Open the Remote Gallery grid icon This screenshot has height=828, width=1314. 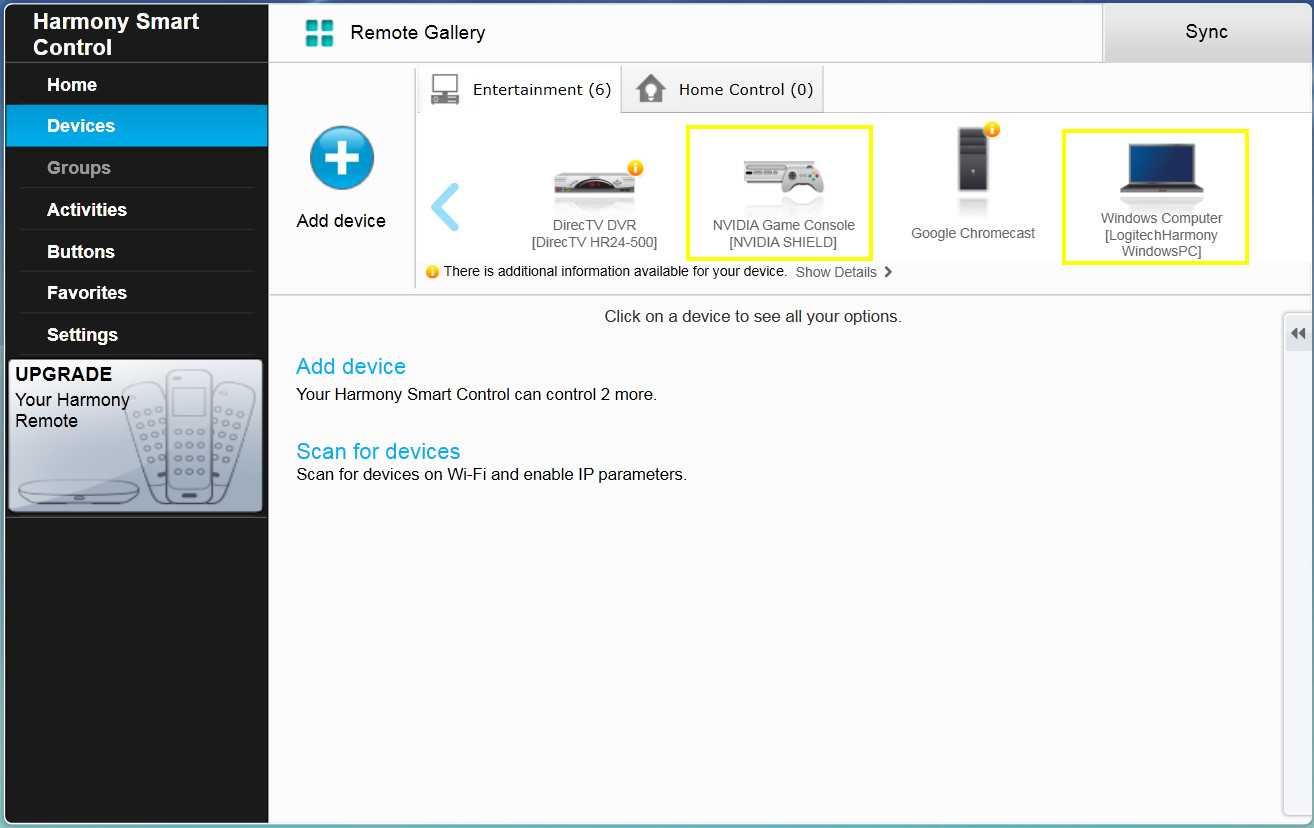pos(319,33)
